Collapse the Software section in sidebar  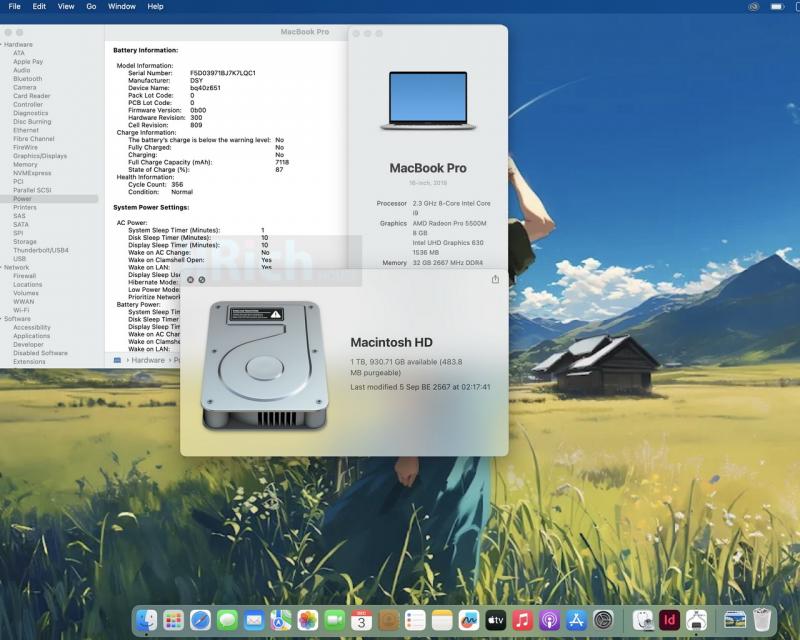[x=1, y=319]
